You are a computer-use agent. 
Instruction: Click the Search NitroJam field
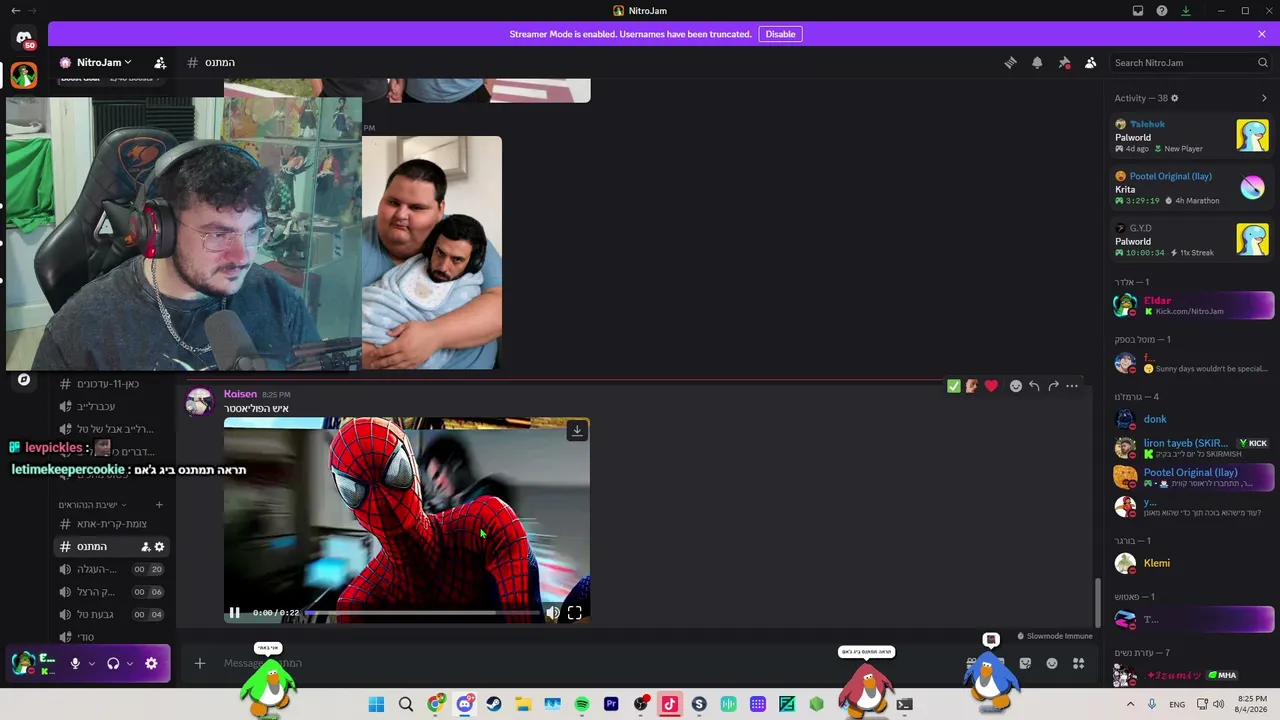click(1191, 62)
